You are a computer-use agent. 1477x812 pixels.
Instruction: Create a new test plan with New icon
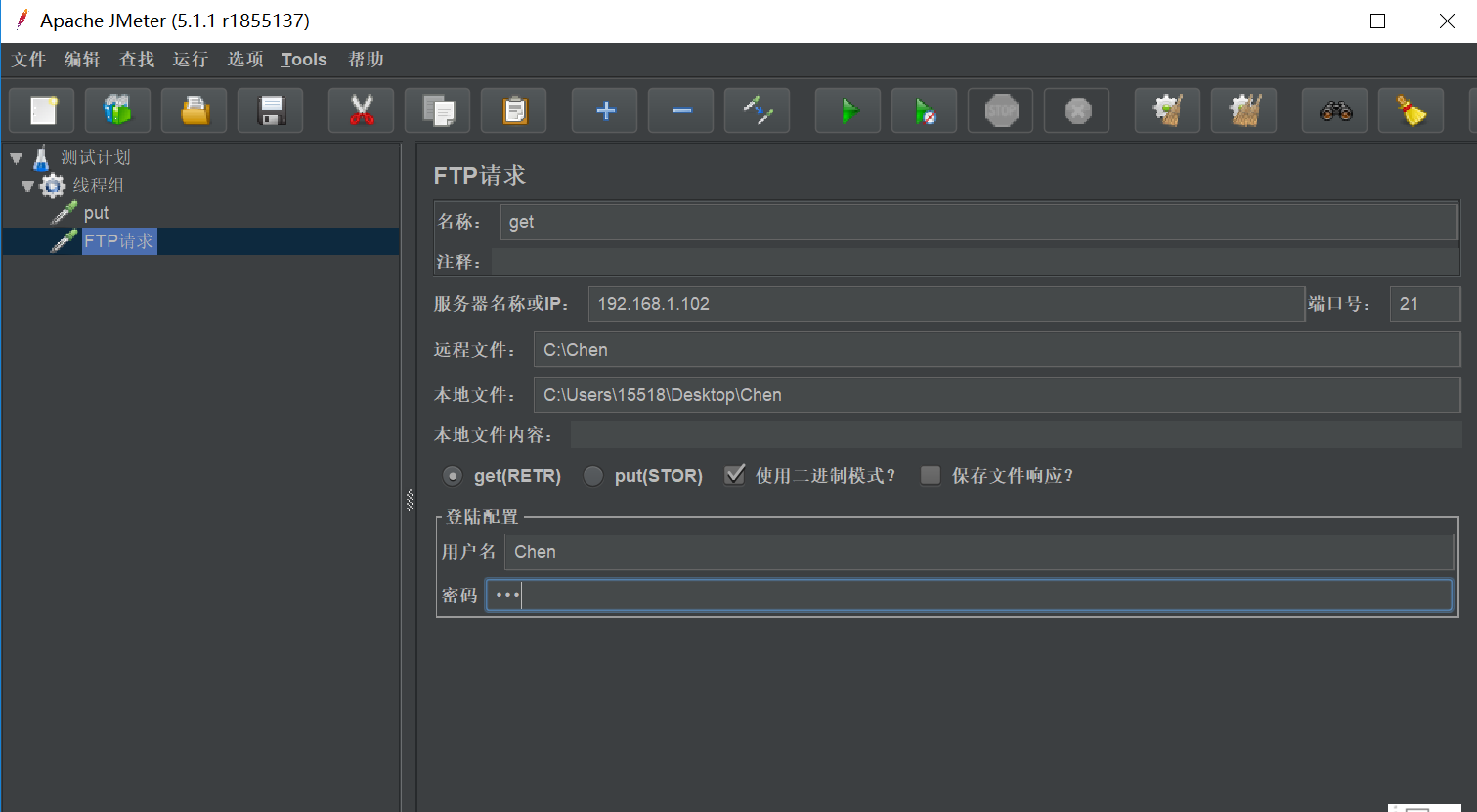42,110
